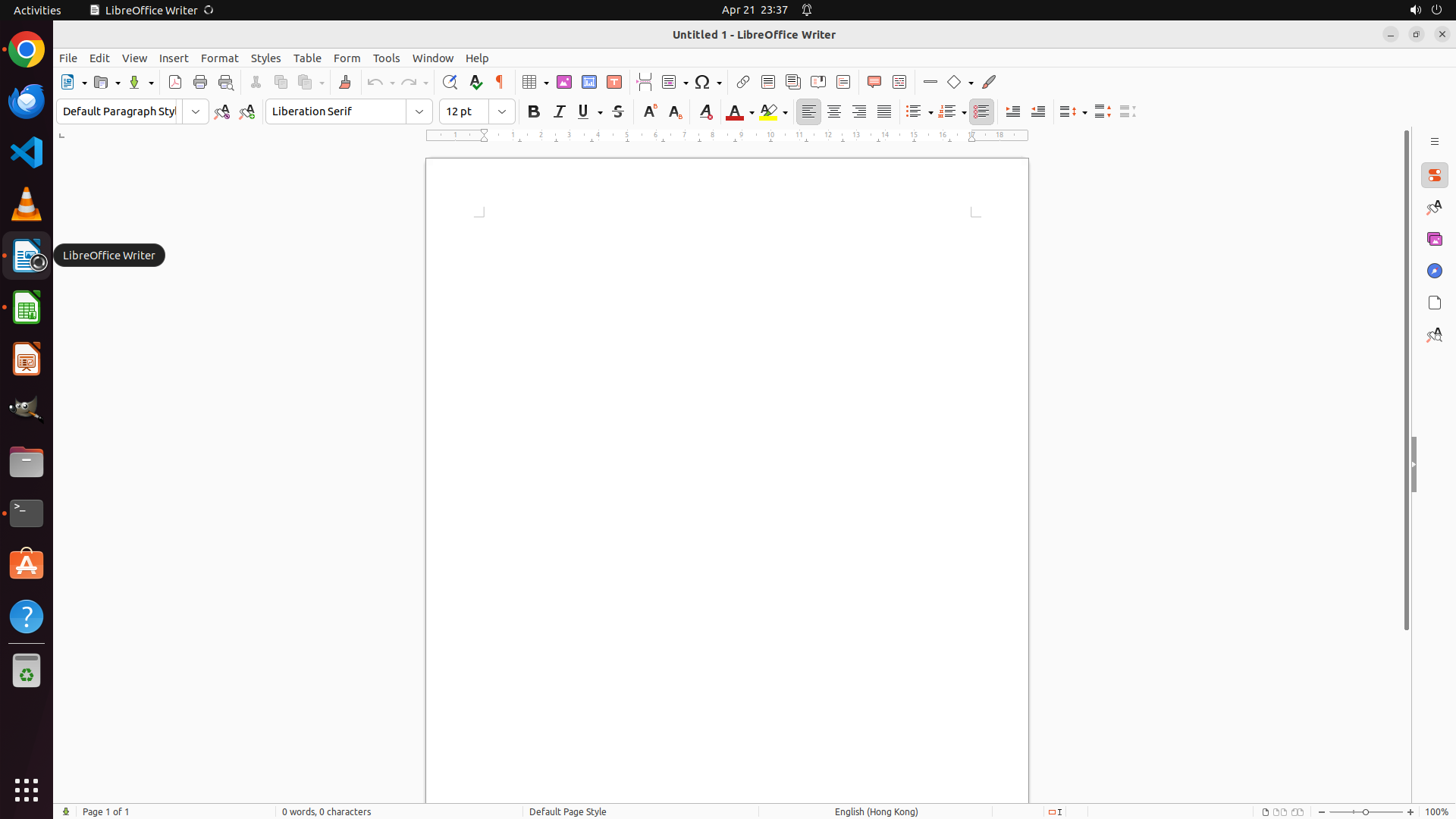Click the Export as PDF icon
This screenshot has height=819, width=1456.
(x=175, y=82)
